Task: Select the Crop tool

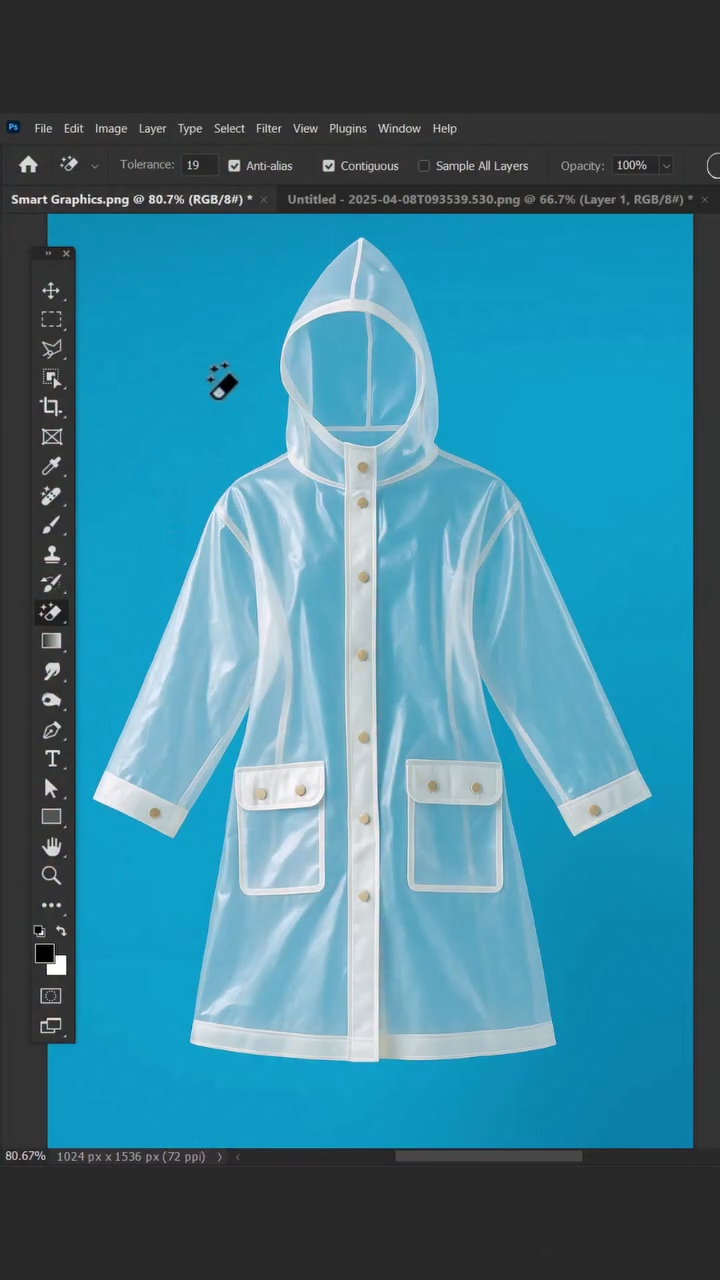Action: click(x=51, y=407)
